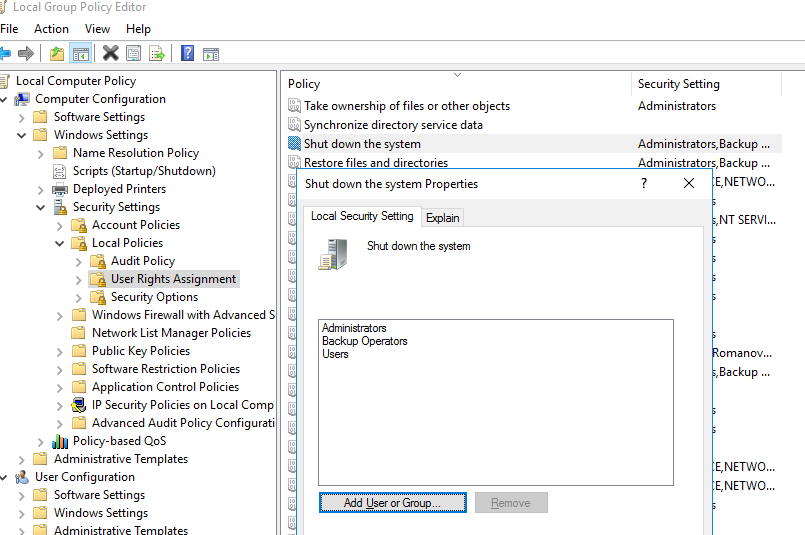Select the Local Computer Policy root

(x=76, y=81)
